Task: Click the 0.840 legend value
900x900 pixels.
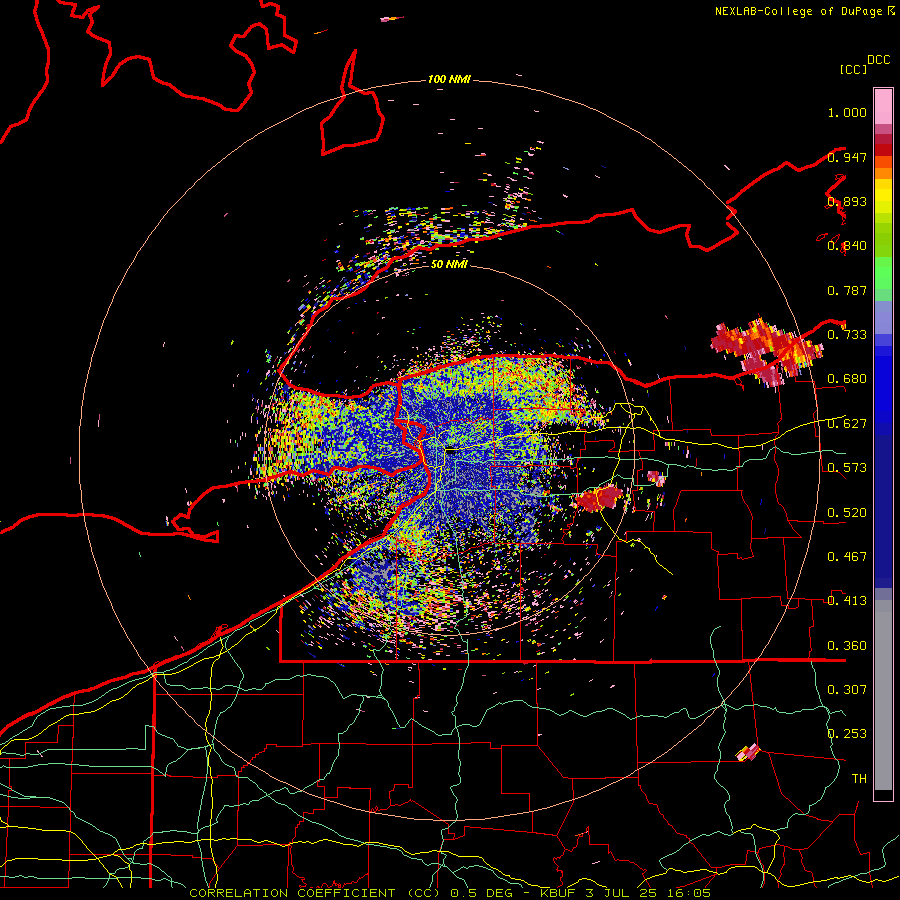Action: tap(847, 246)
